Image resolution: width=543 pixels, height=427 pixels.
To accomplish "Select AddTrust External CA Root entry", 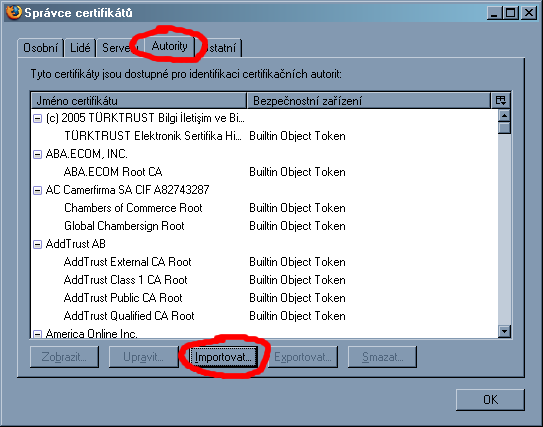I will tap(127, 262).
